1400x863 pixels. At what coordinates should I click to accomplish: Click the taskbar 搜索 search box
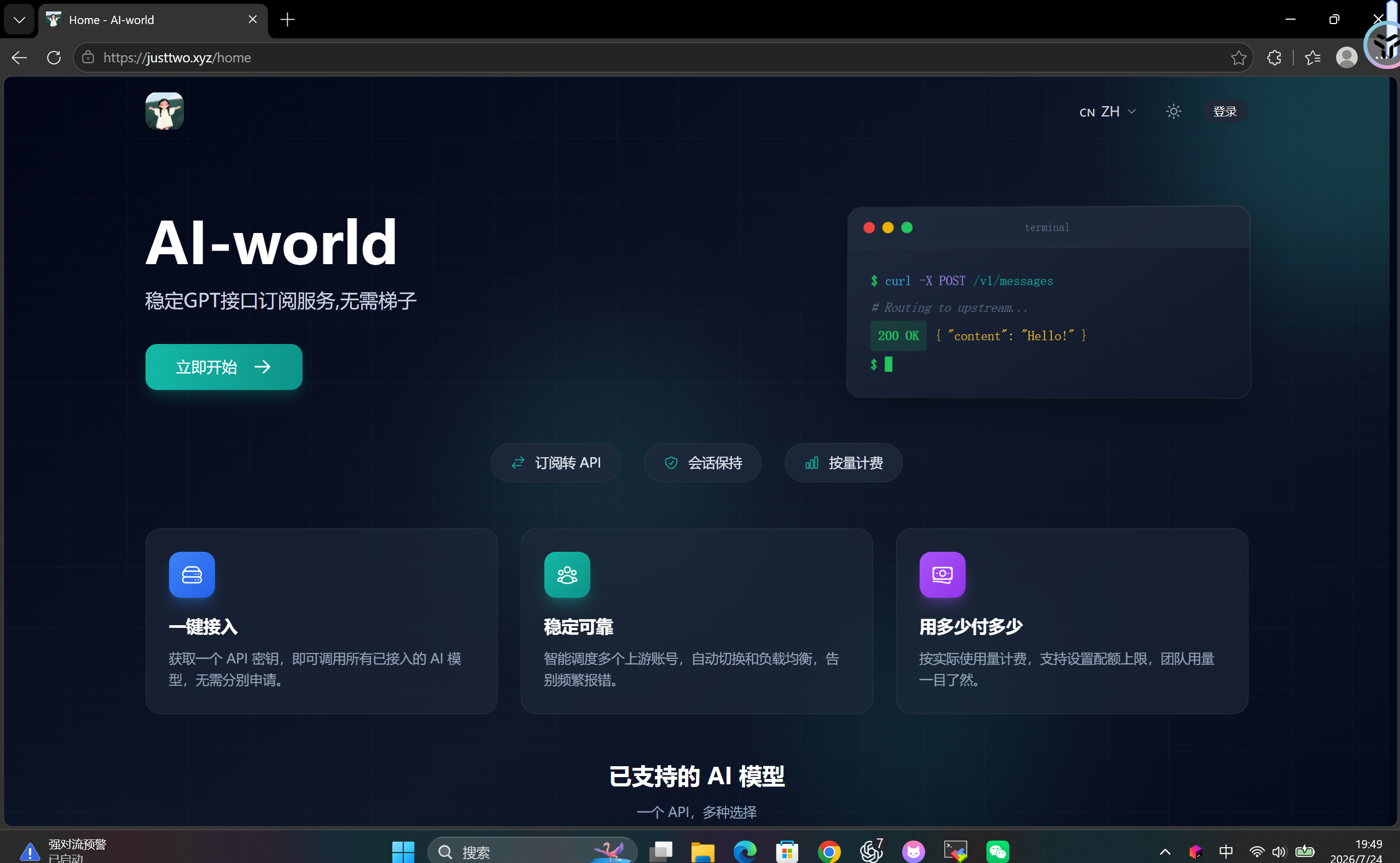click(x=532, y=852)
